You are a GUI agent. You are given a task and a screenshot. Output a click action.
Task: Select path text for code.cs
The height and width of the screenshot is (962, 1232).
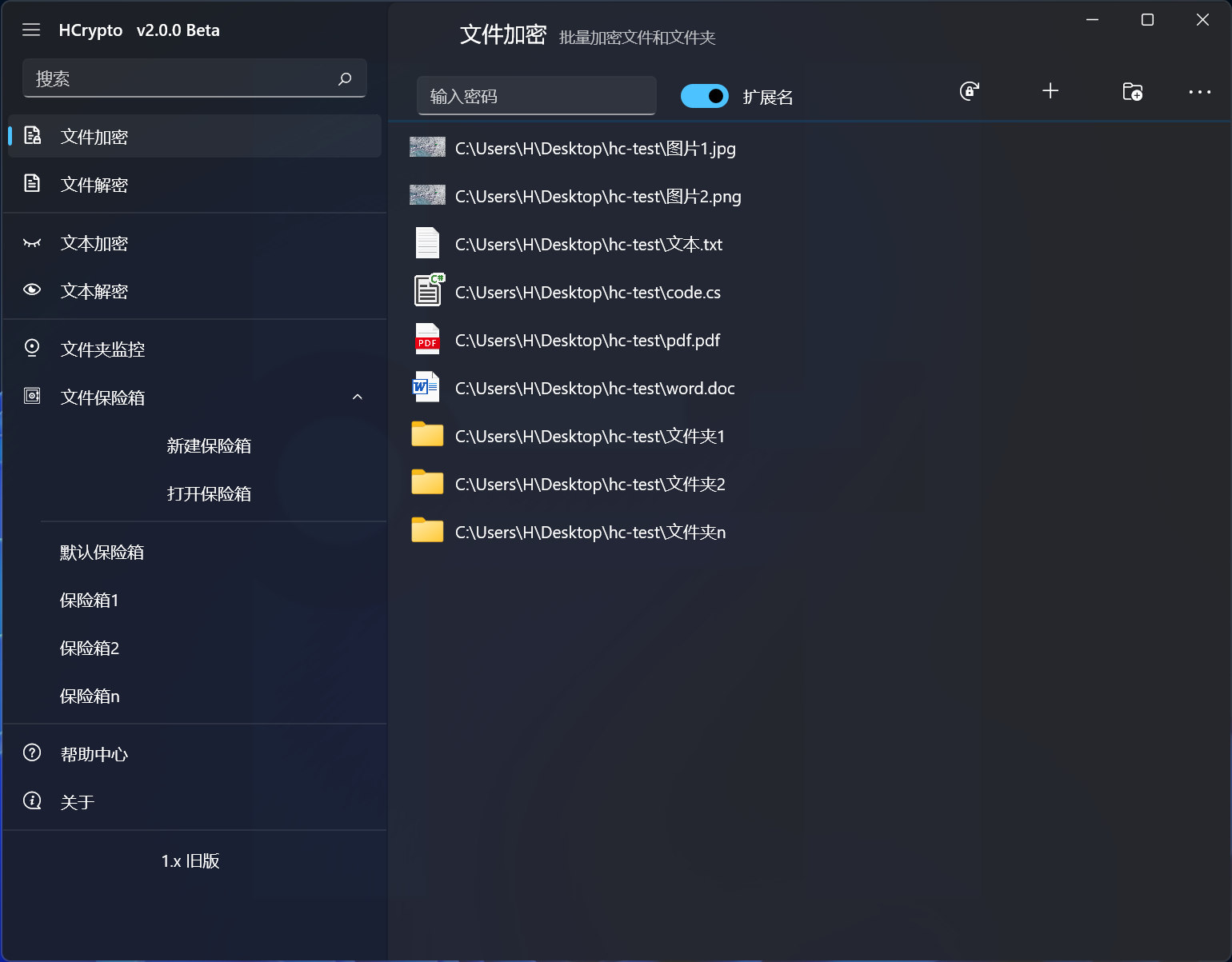coord(588,292)
